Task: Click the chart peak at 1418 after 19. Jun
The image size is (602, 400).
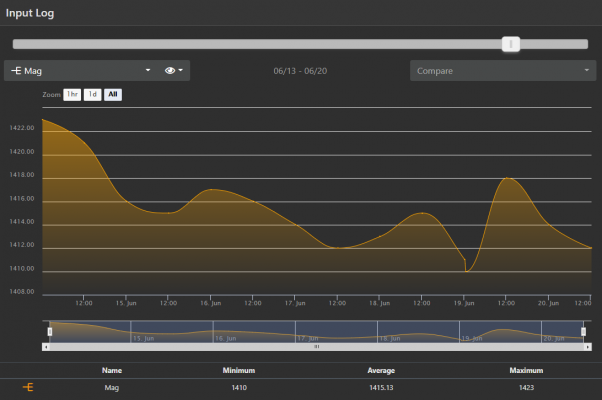Action: (x=507, y=178)
